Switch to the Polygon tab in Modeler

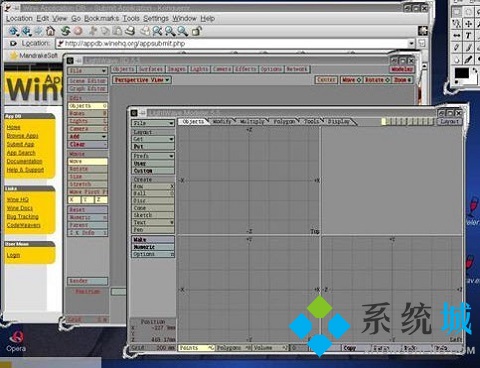[284, 122]
